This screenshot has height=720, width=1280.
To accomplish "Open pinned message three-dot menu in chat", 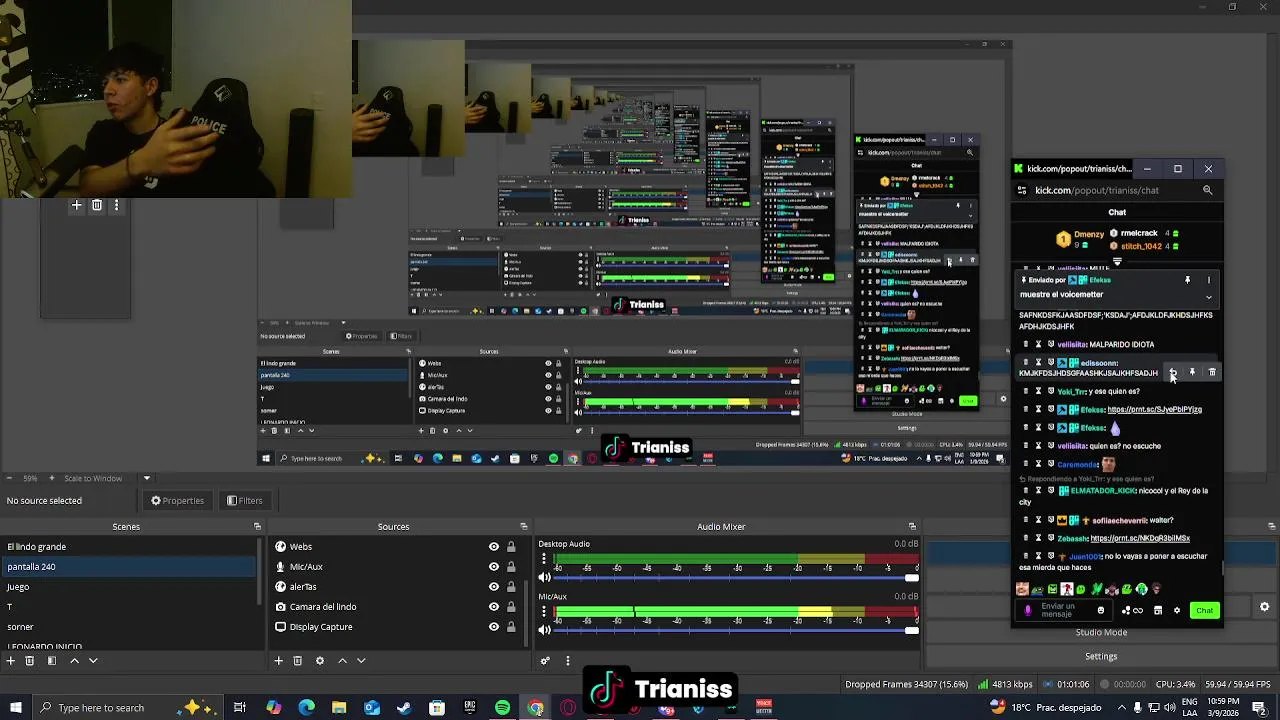I will [1208, 280].
